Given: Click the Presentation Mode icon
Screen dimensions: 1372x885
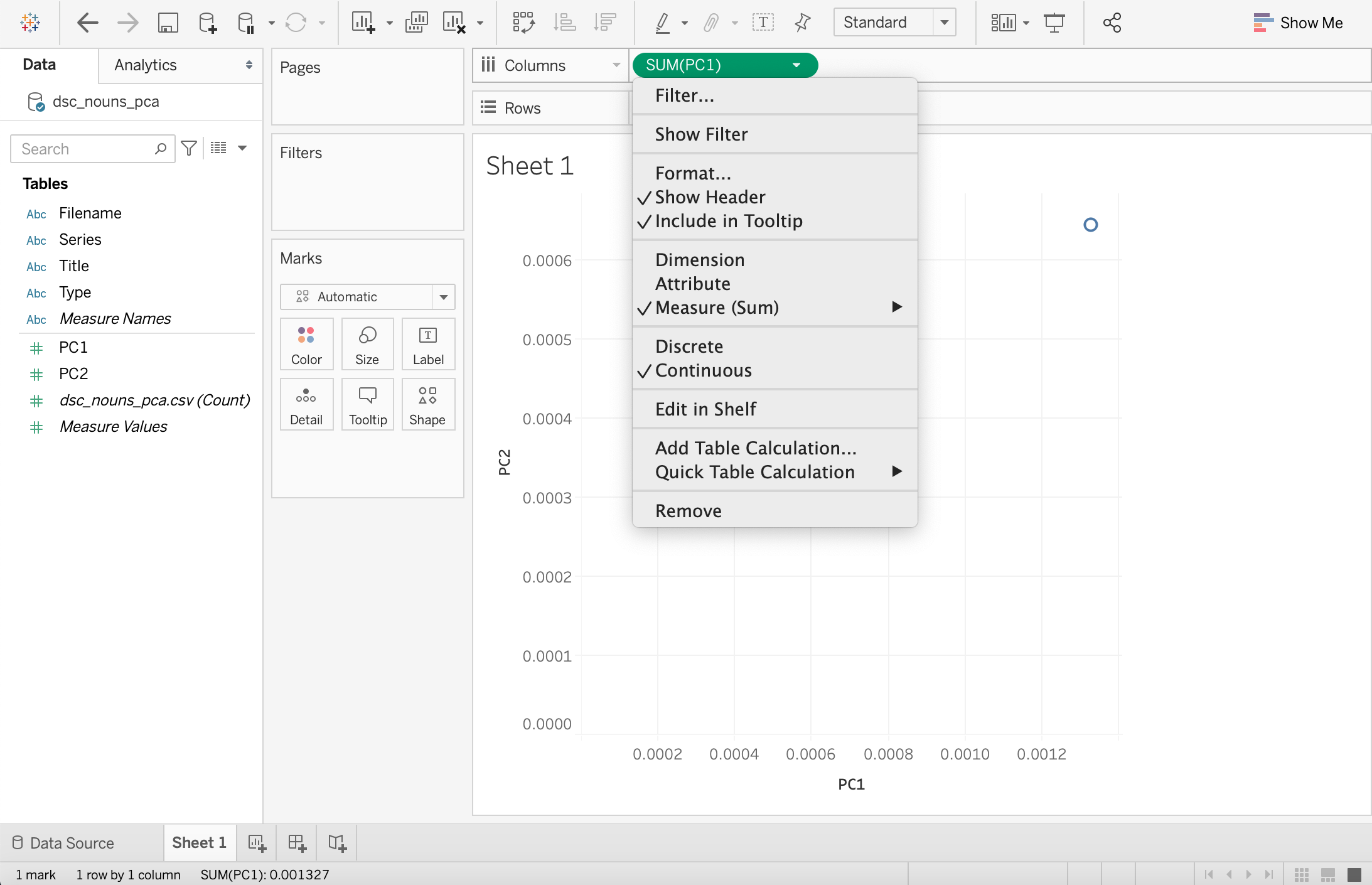Looking at the screenshot, I should coord(1054,23).
